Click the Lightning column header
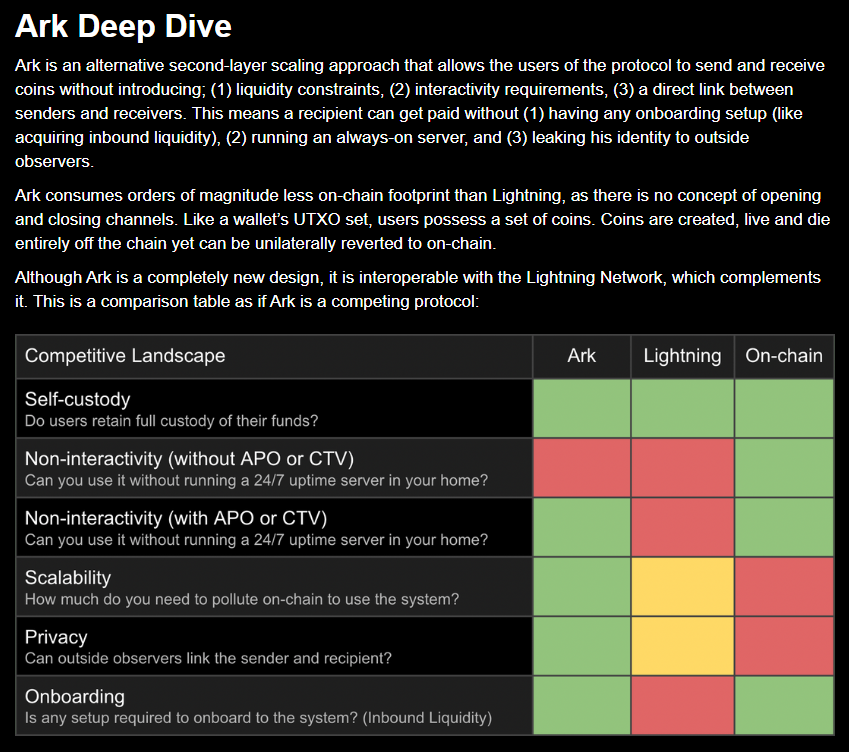Screen dimensions: 849x752 tap(682, 356)
